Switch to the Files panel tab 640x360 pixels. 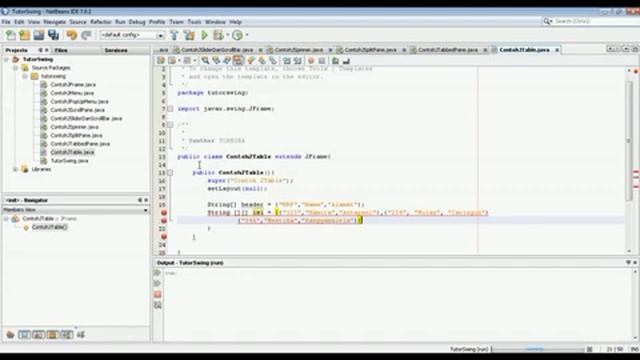click(x=61, y=50)
